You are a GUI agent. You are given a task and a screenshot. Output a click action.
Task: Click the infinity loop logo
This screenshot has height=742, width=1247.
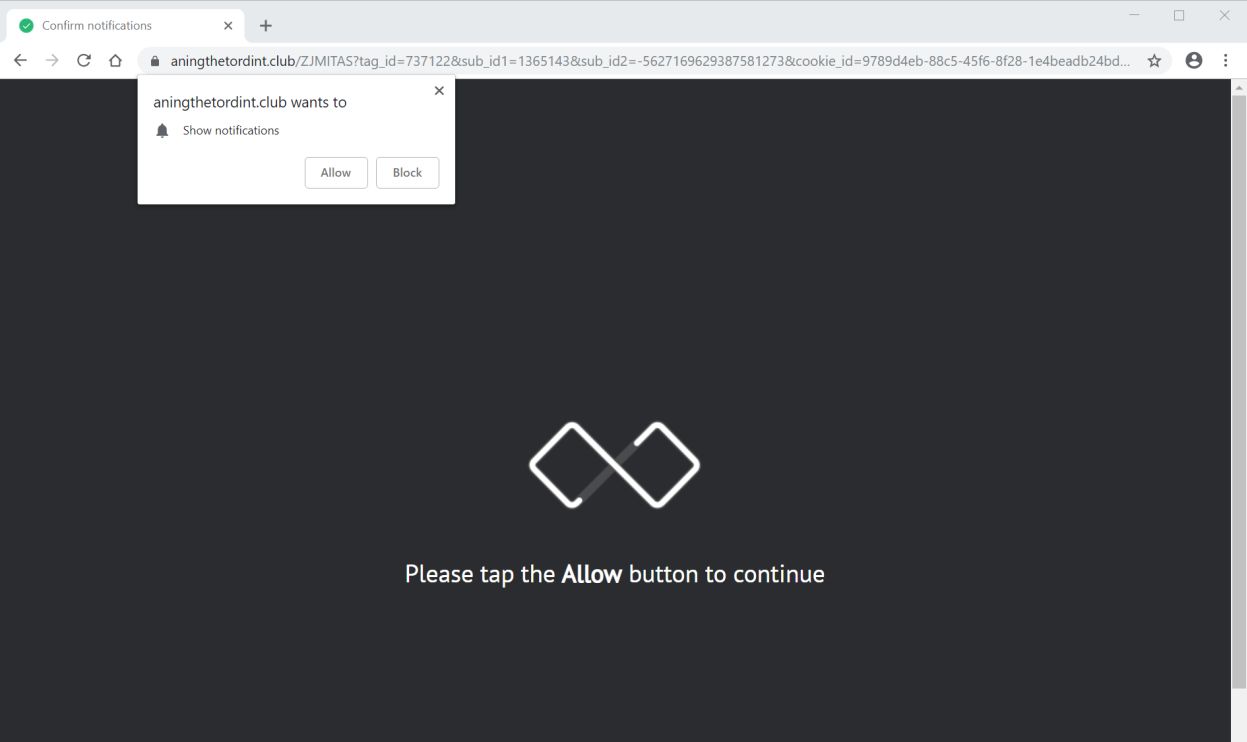614,465
